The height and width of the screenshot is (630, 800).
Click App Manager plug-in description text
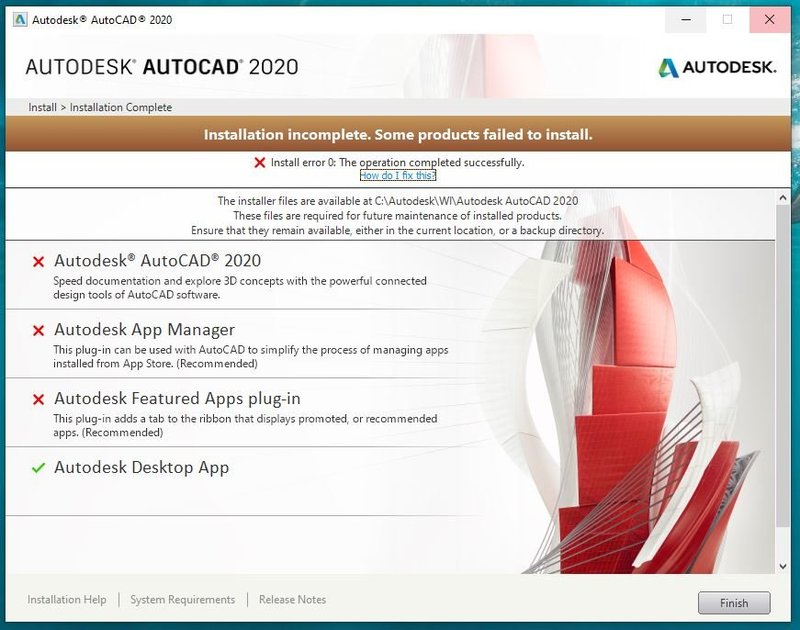point(251,357)
